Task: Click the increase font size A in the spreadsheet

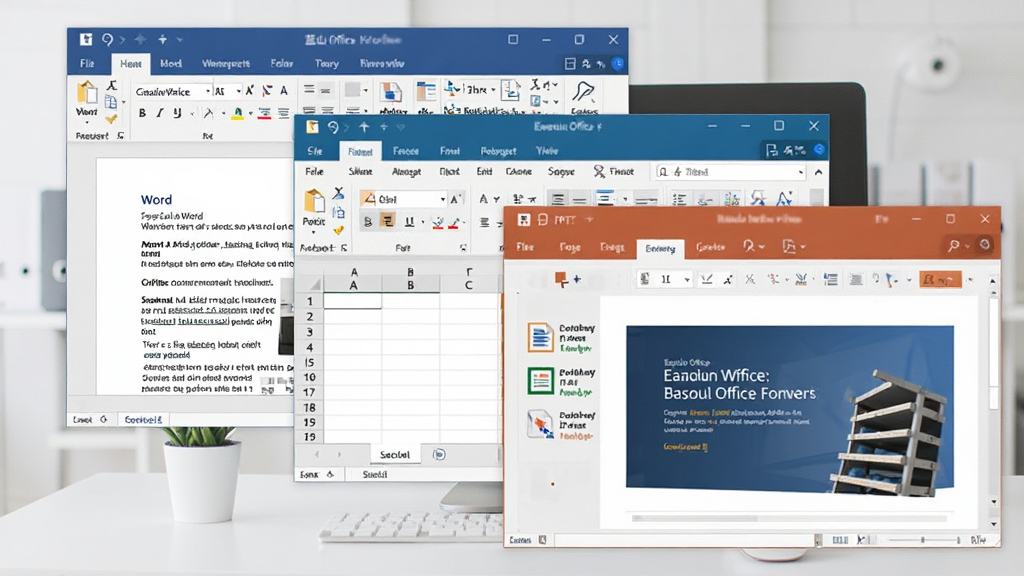Action: tap(456, 199)
